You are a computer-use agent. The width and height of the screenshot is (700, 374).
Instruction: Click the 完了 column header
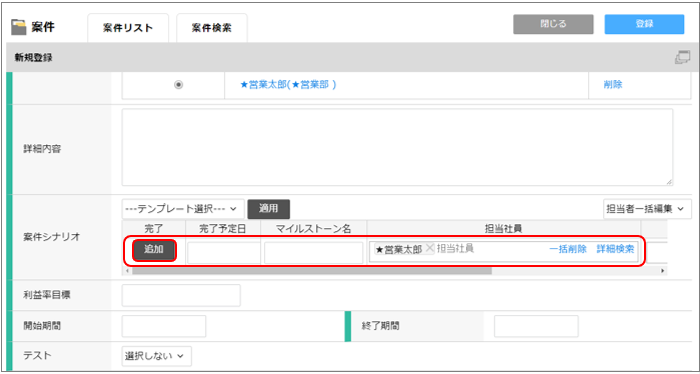tap(154, 229)
